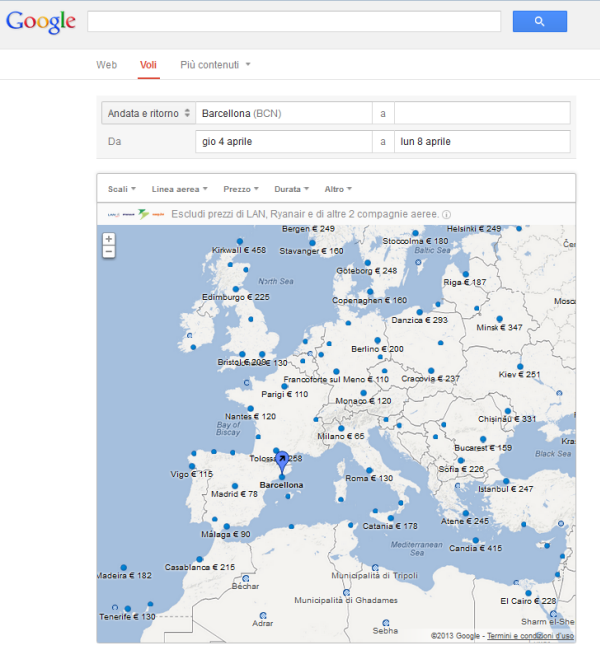The width and height of the screenshot is (600, 648).
Task: Click the Copenaghen € 160 price label
Action: click(369, 300)
